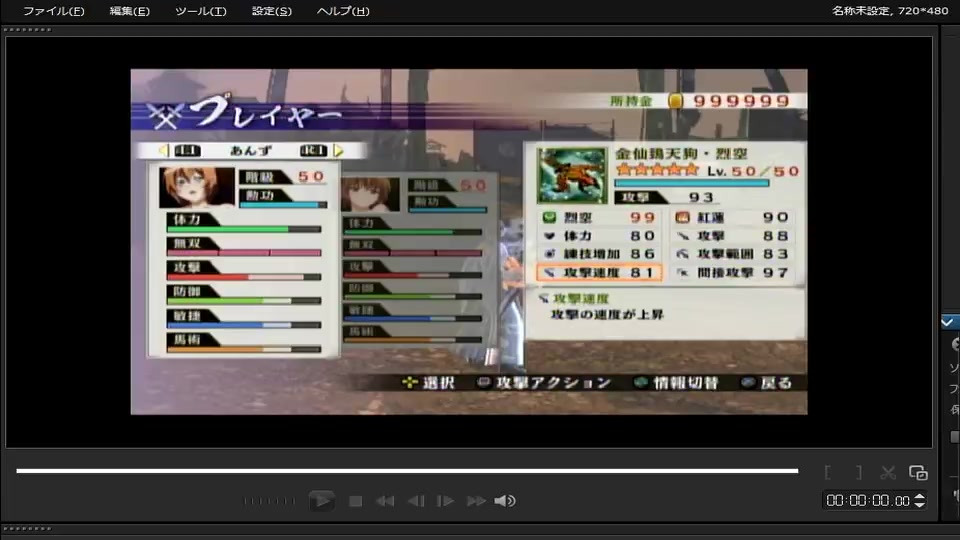This screenshot has width=960, height=540.
Task: Decrease timecode with the down arrow
Action: [919, 504]
